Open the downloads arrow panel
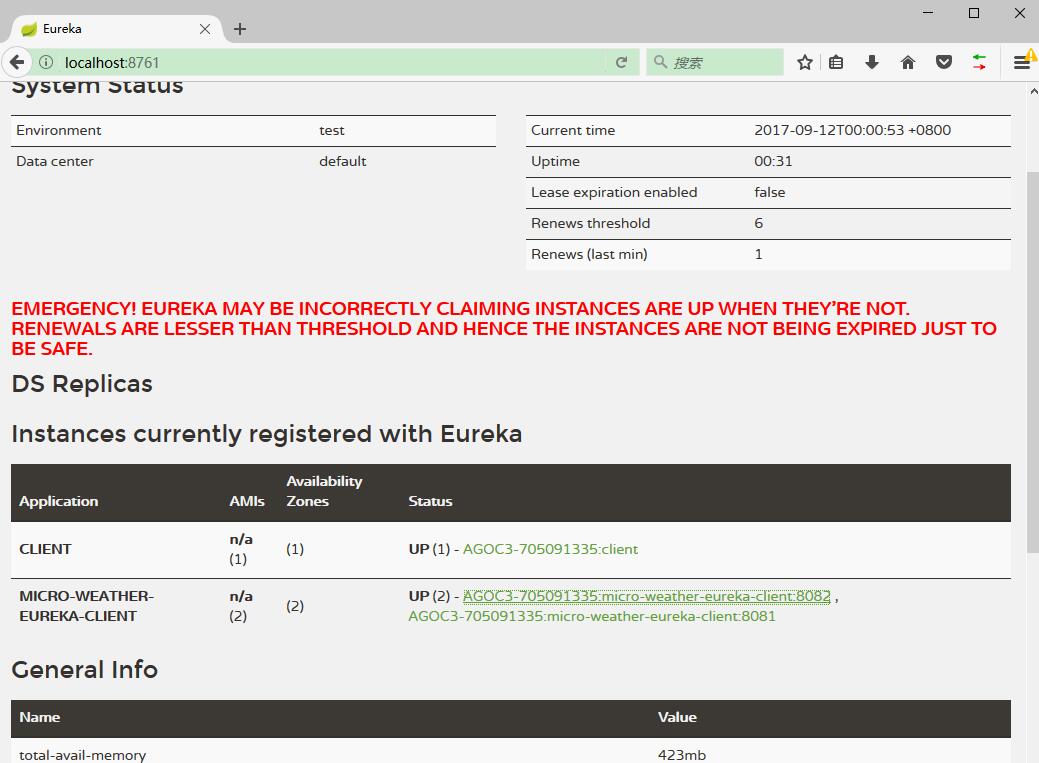 [x=872, y=62]
